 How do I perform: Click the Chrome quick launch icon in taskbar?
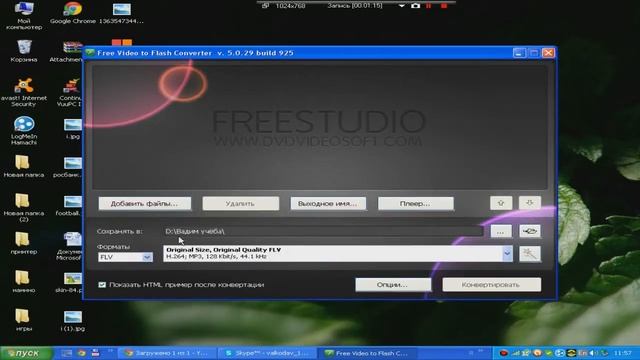pos(81,353)
